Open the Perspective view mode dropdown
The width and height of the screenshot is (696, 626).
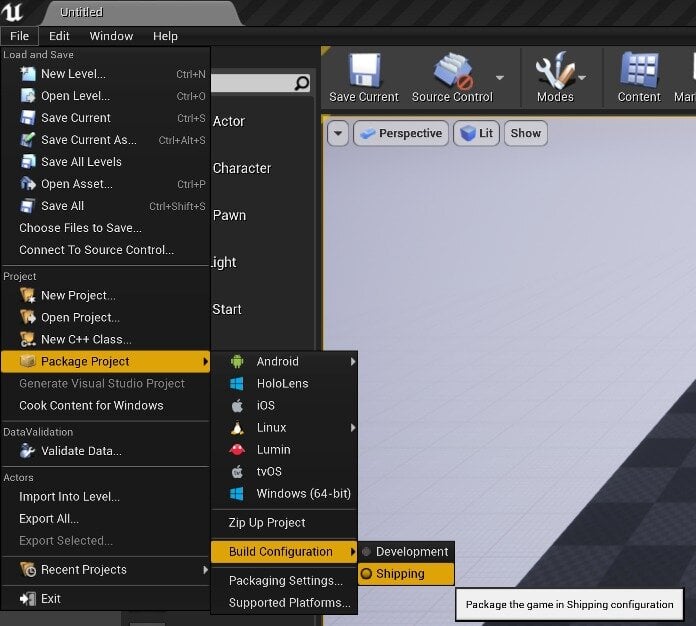pyautogui.click(x=401, y=133)
